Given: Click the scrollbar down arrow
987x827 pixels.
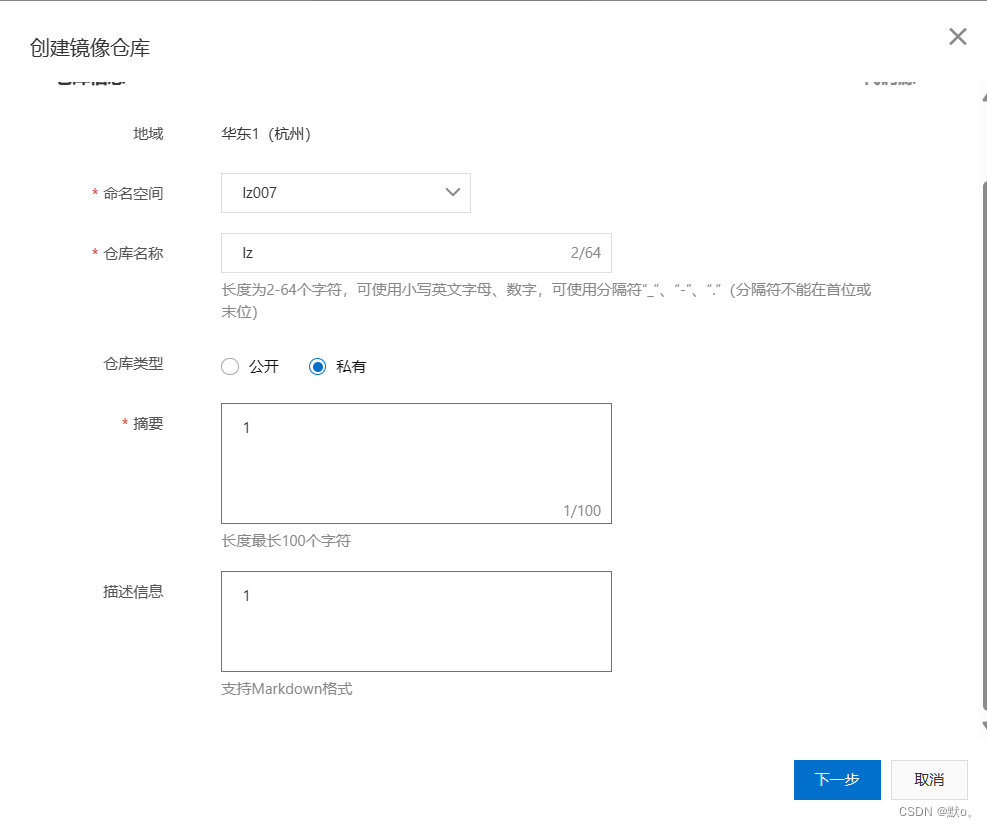Looking at the screenshot, I should pos(983,727).
